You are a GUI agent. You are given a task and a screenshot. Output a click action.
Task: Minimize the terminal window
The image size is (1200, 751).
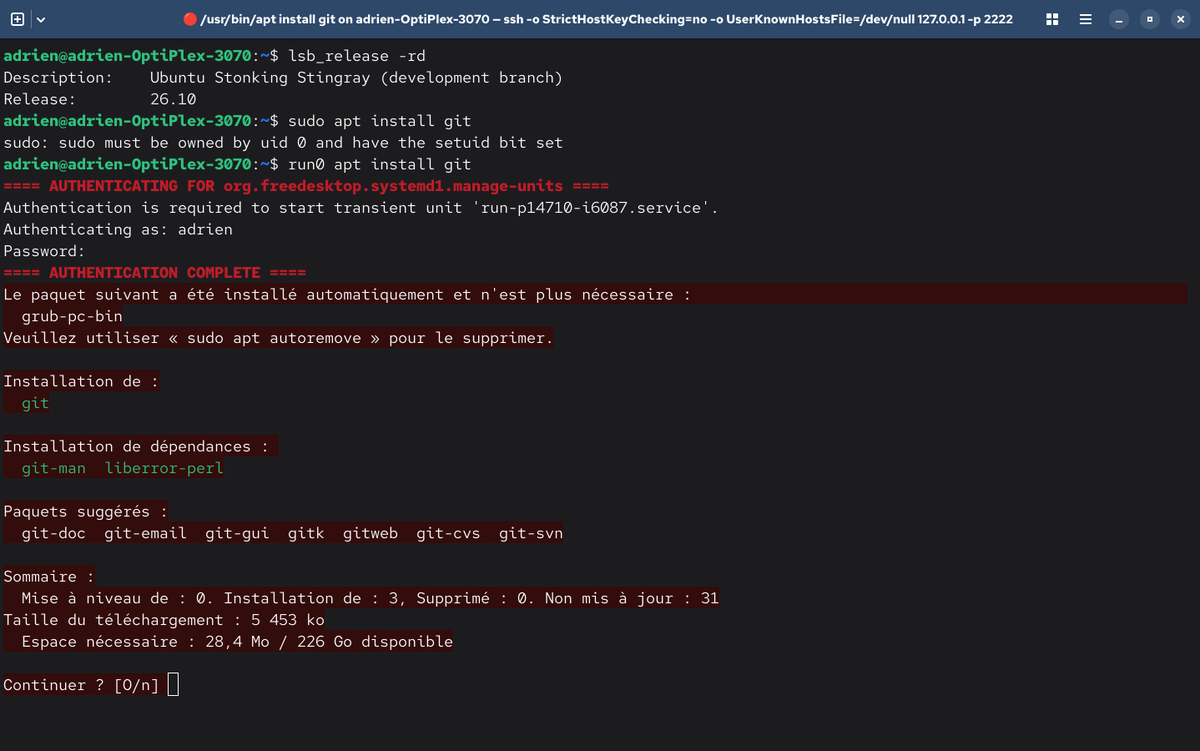[x=1119, y=19]
